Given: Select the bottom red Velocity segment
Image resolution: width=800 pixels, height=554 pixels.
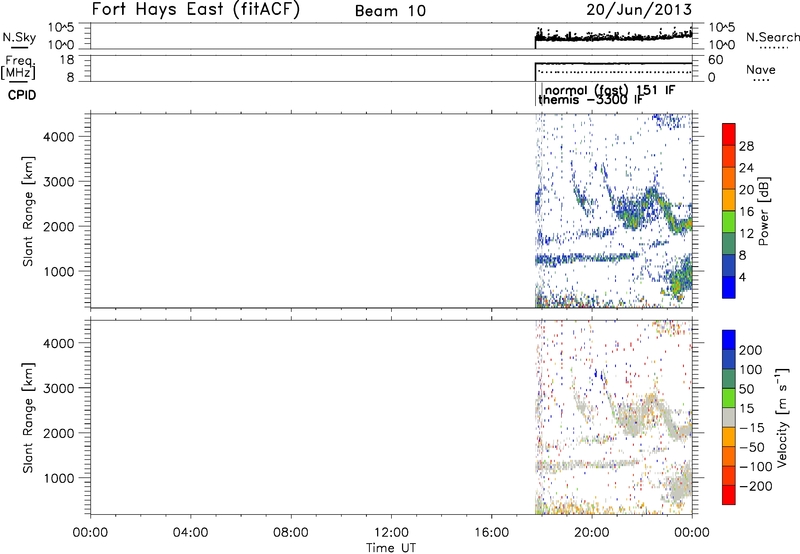Looking at the screenshot, I should click(x=729, y=495).
